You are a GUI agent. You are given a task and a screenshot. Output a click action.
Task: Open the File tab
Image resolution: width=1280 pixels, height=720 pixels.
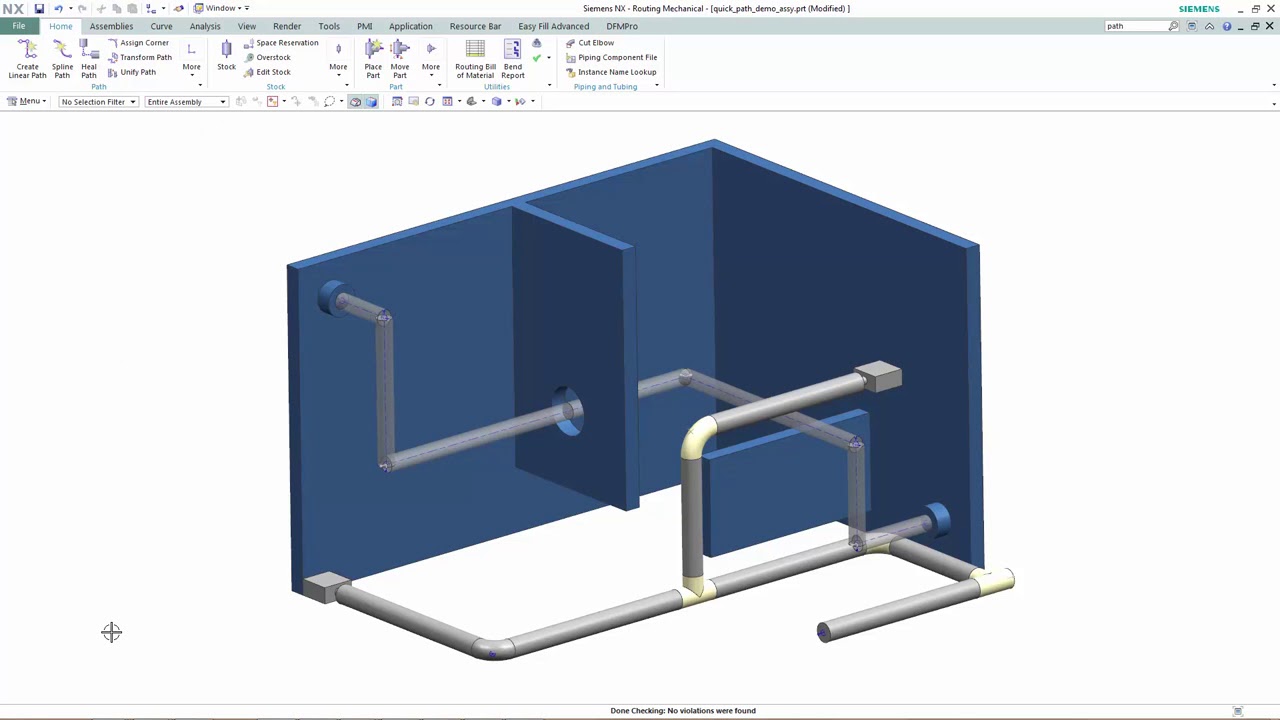pyautogui.click(x=19, y=26)
